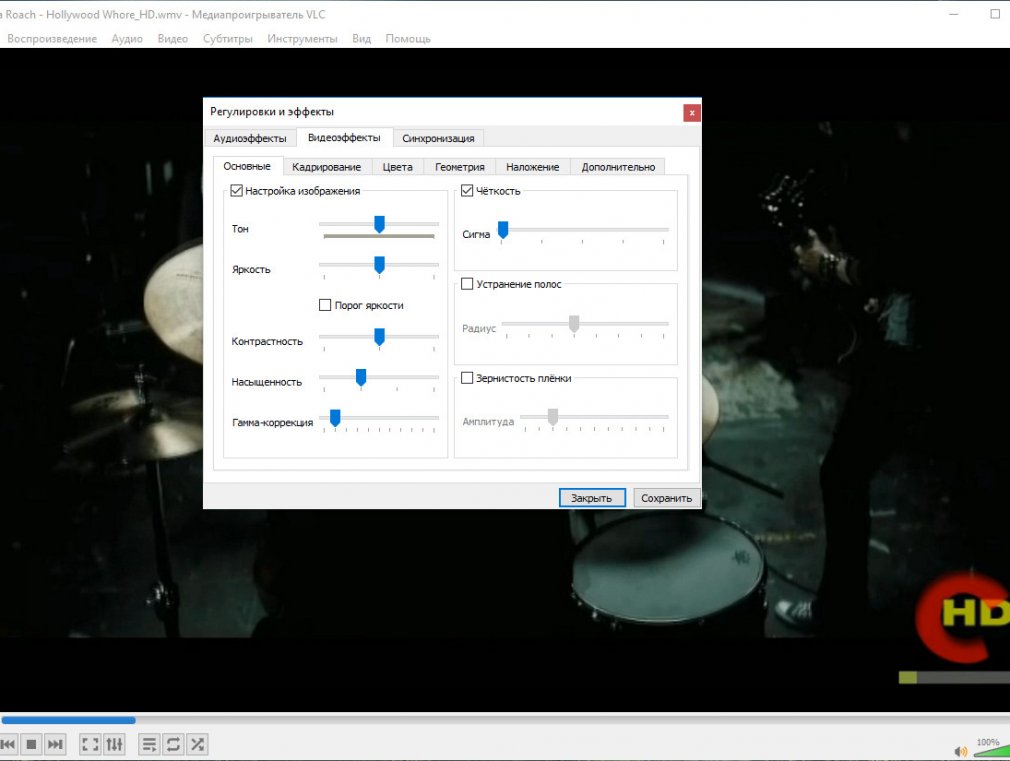Image resolution: width=1010 pixels, height=761 pixels.
Task: Enable Зернистость плёнки checkbox
Action: pyautogui.click(x=467, y=378)
